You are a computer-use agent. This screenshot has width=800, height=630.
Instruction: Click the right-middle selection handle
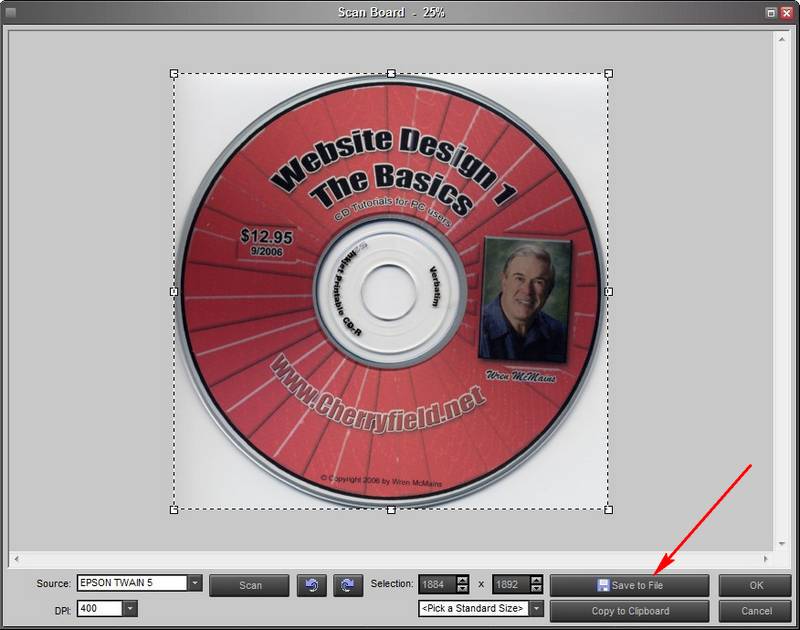[609, 292]
